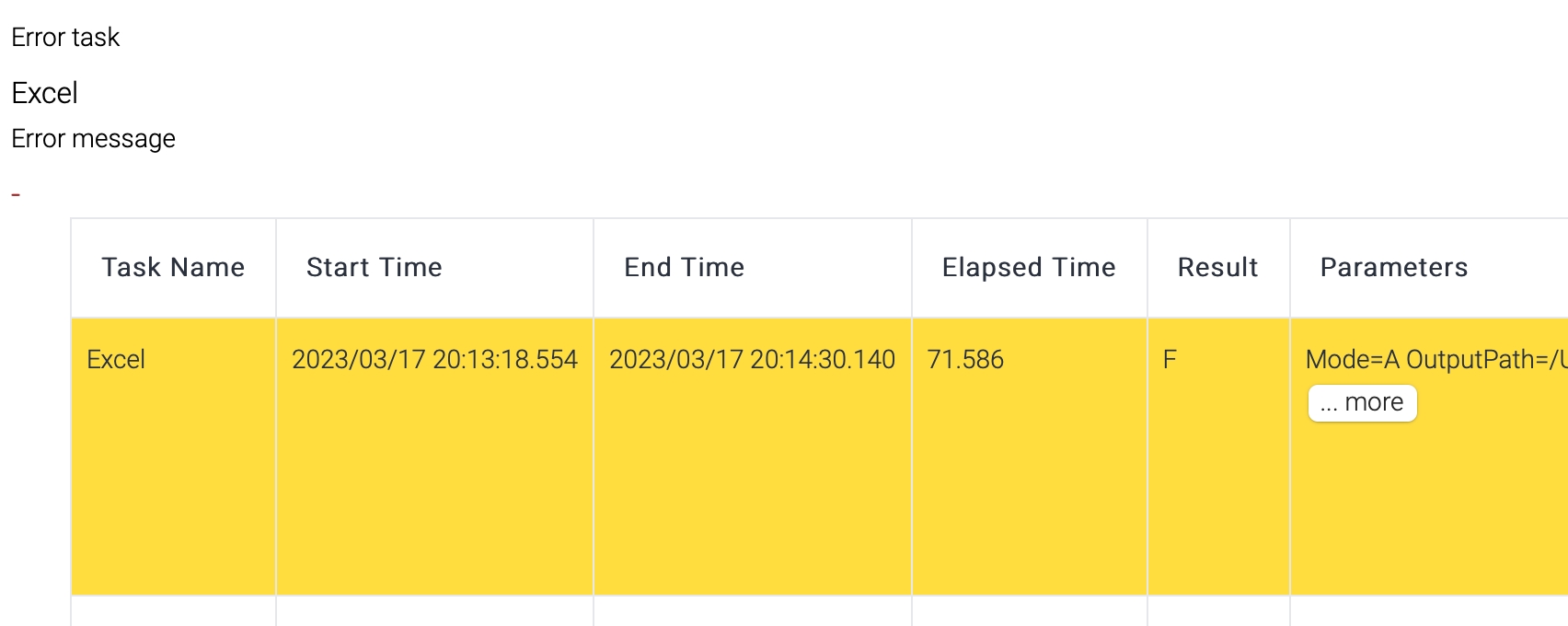The height and width of the screenshot is (626, 1568).
Task: Click the end time 20:14:30.140 cell
Action: coord(752,360)
